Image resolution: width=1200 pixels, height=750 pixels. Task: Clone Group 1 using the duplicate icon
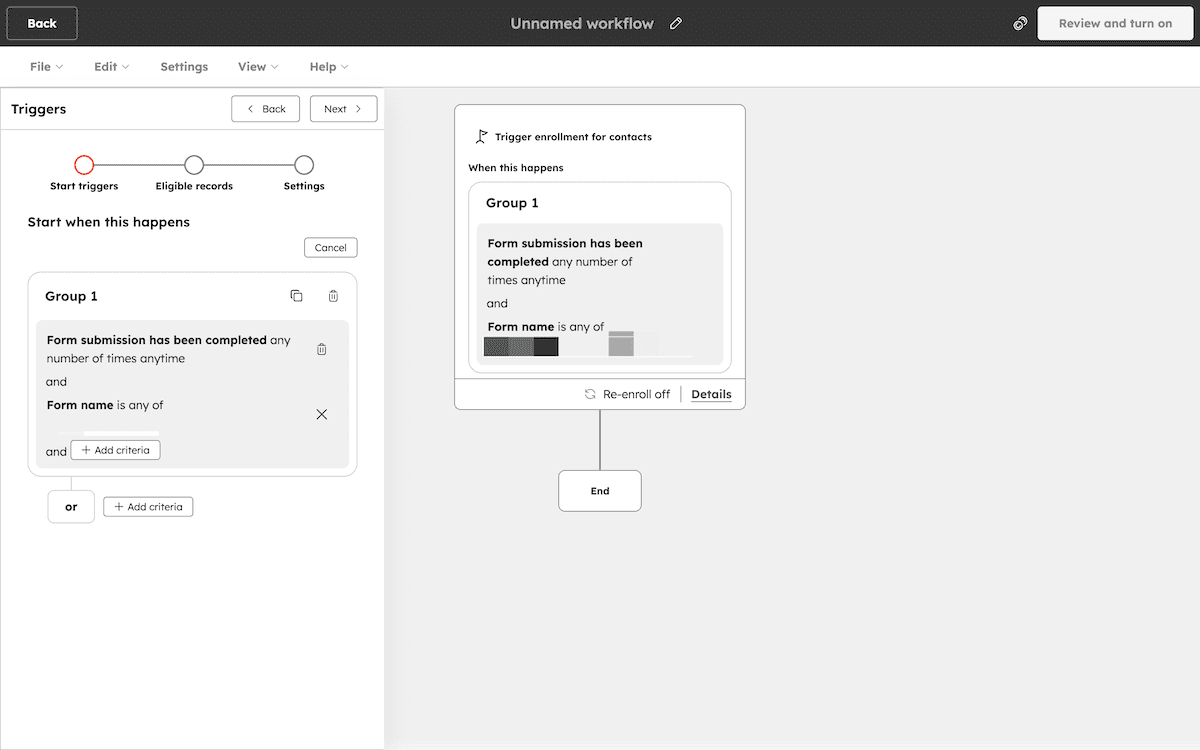tap(296, 295)
